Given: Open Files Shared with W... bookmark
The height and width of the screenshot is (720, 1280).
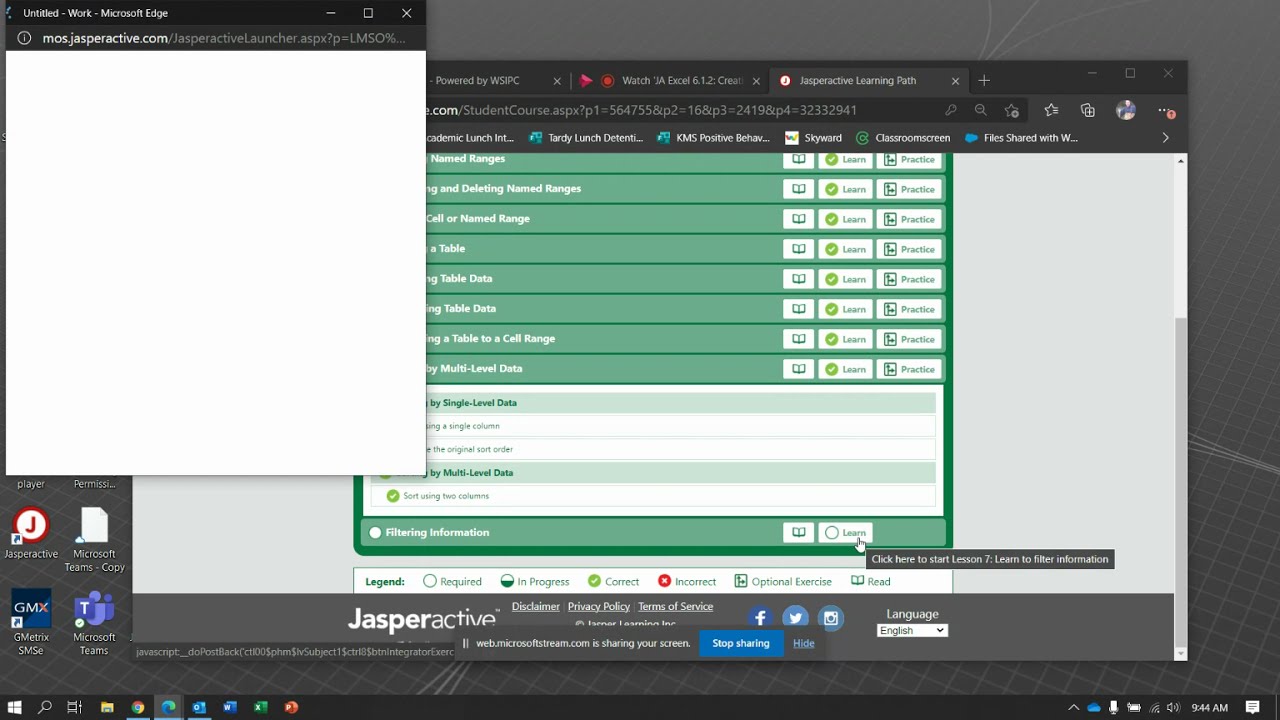Looking at the screenshot, I should 1021,138.
